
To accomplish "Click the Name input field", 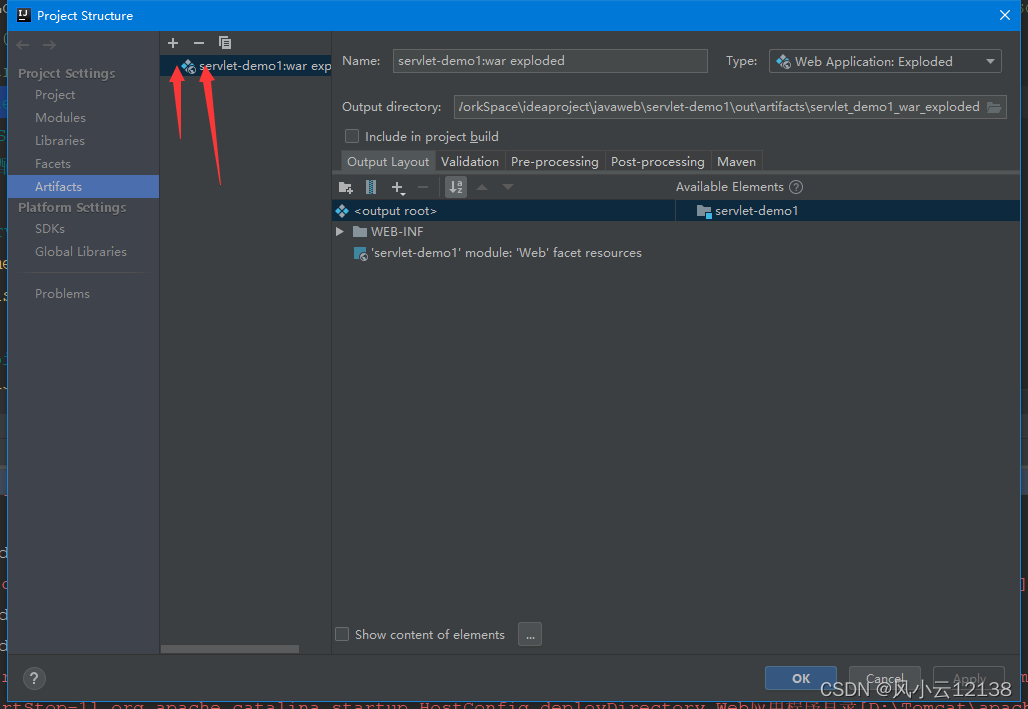I will 550,61.
